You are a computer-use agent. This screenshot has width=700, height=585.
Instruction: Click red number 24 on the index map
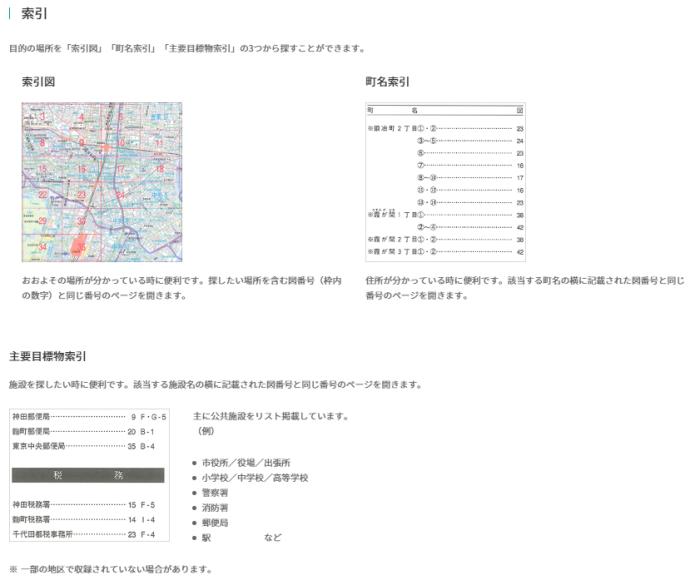pyautogui.click(x=121, y=195)
